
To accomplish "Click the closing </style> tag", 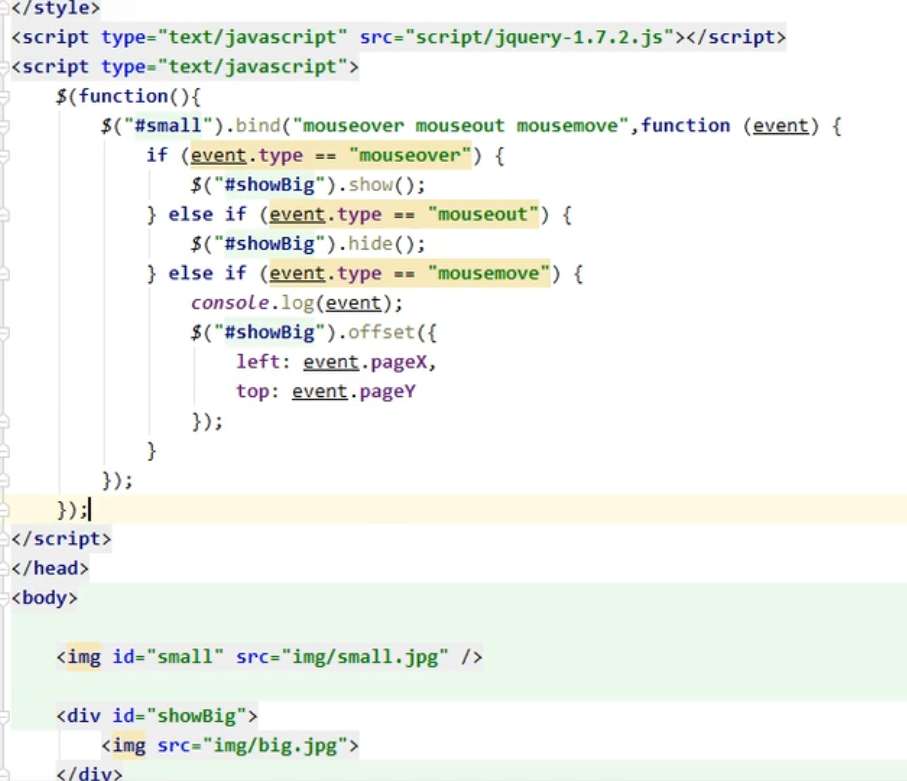I will click(56, 8).
